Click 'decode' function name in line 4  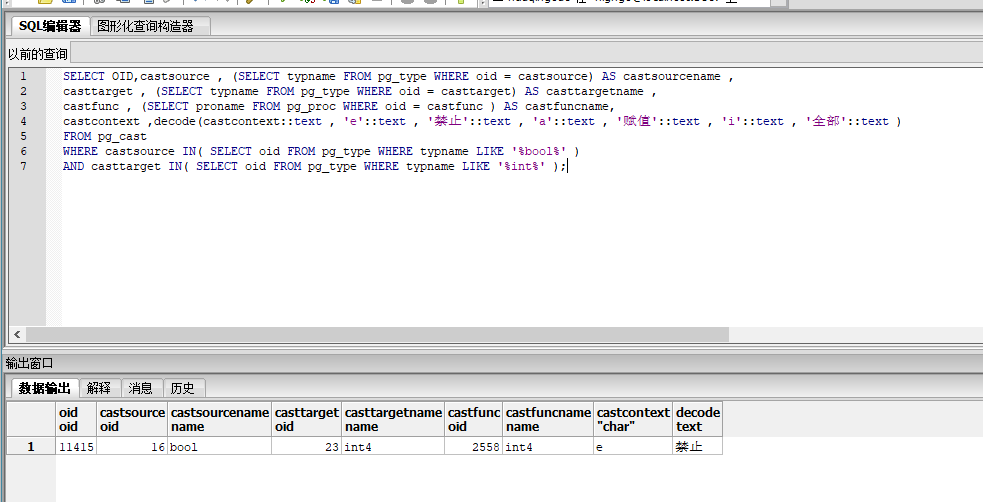pyautogui.click(x=175, y=121)
